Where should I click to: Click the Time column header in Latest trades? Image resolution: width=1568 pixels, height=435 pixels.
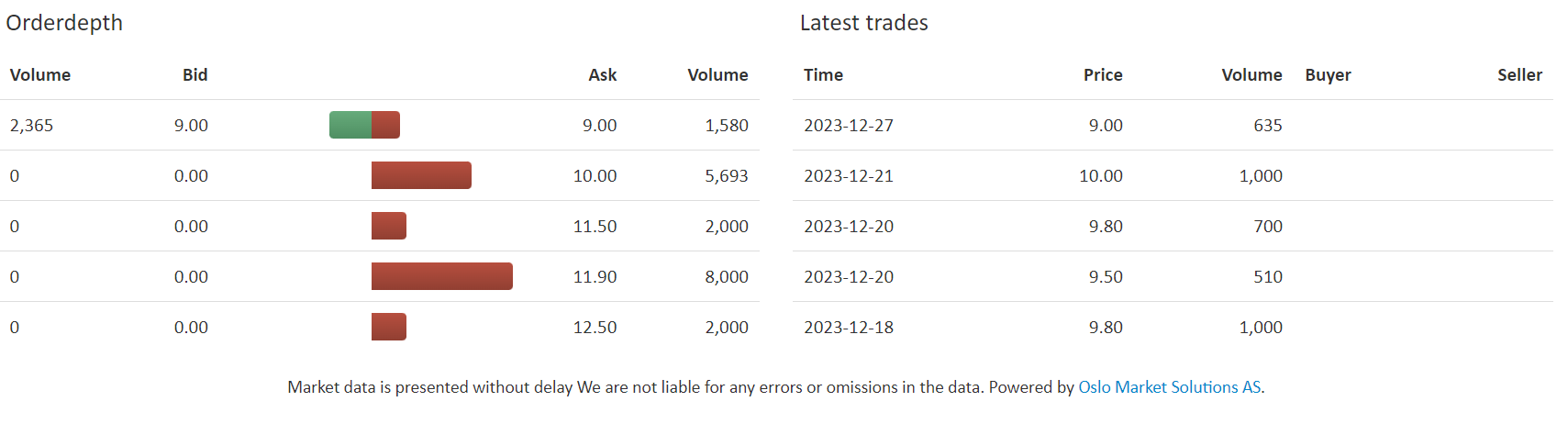tap(824, 75)
